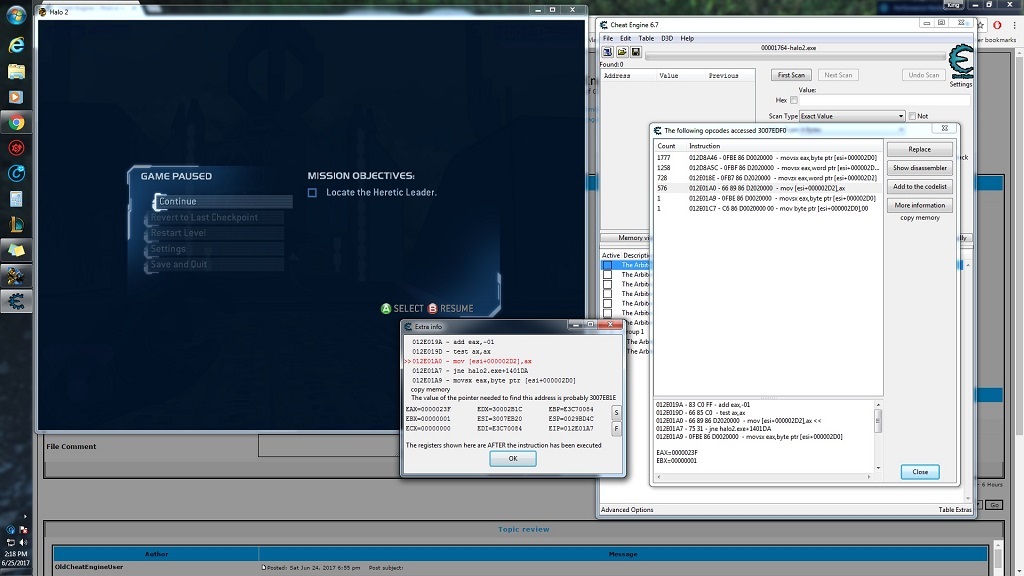The width and height of the screenshot is (1024, 576).
Task: Open the red circular taskbar app icon
Action: pos(16,148)
